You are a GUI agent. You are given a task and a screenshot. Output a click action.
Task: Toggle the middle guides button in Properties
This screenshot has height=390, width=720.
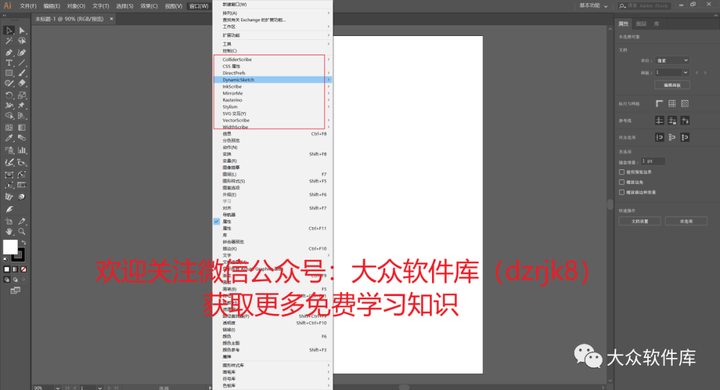(672, 120)
